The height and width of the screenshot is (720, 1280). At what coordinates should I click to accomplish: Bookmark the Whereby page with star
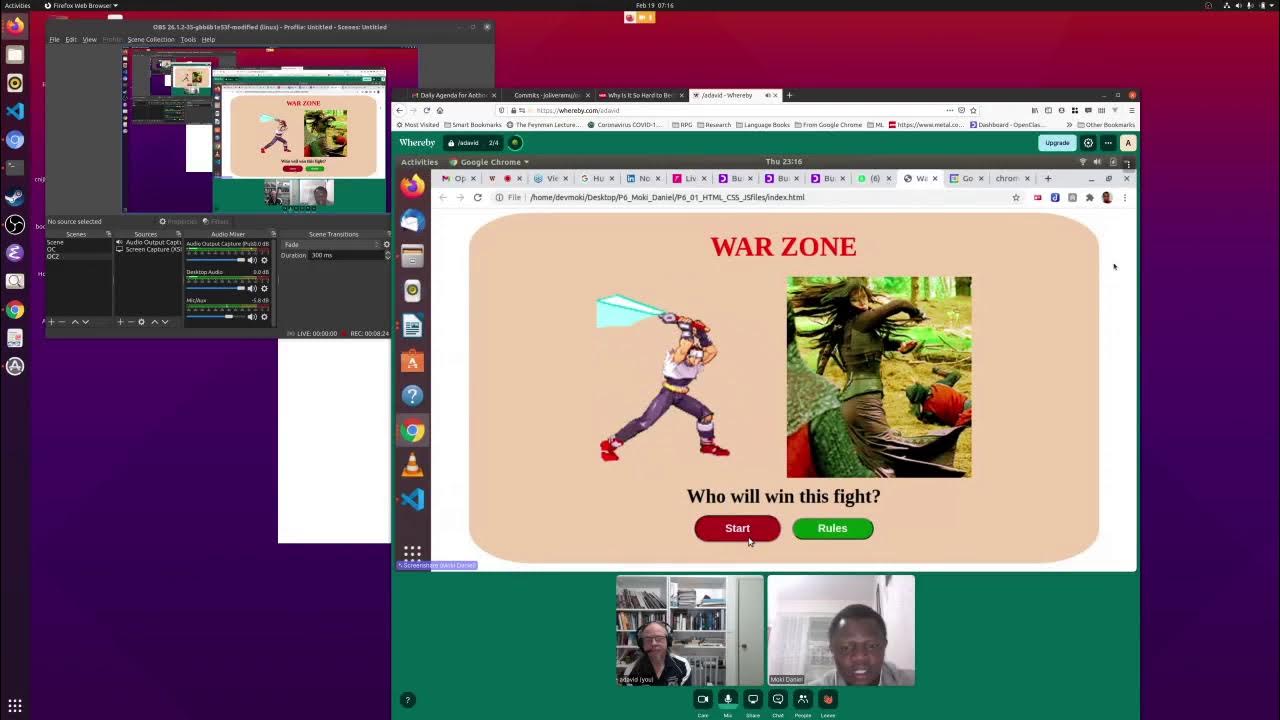coord(973,110)
